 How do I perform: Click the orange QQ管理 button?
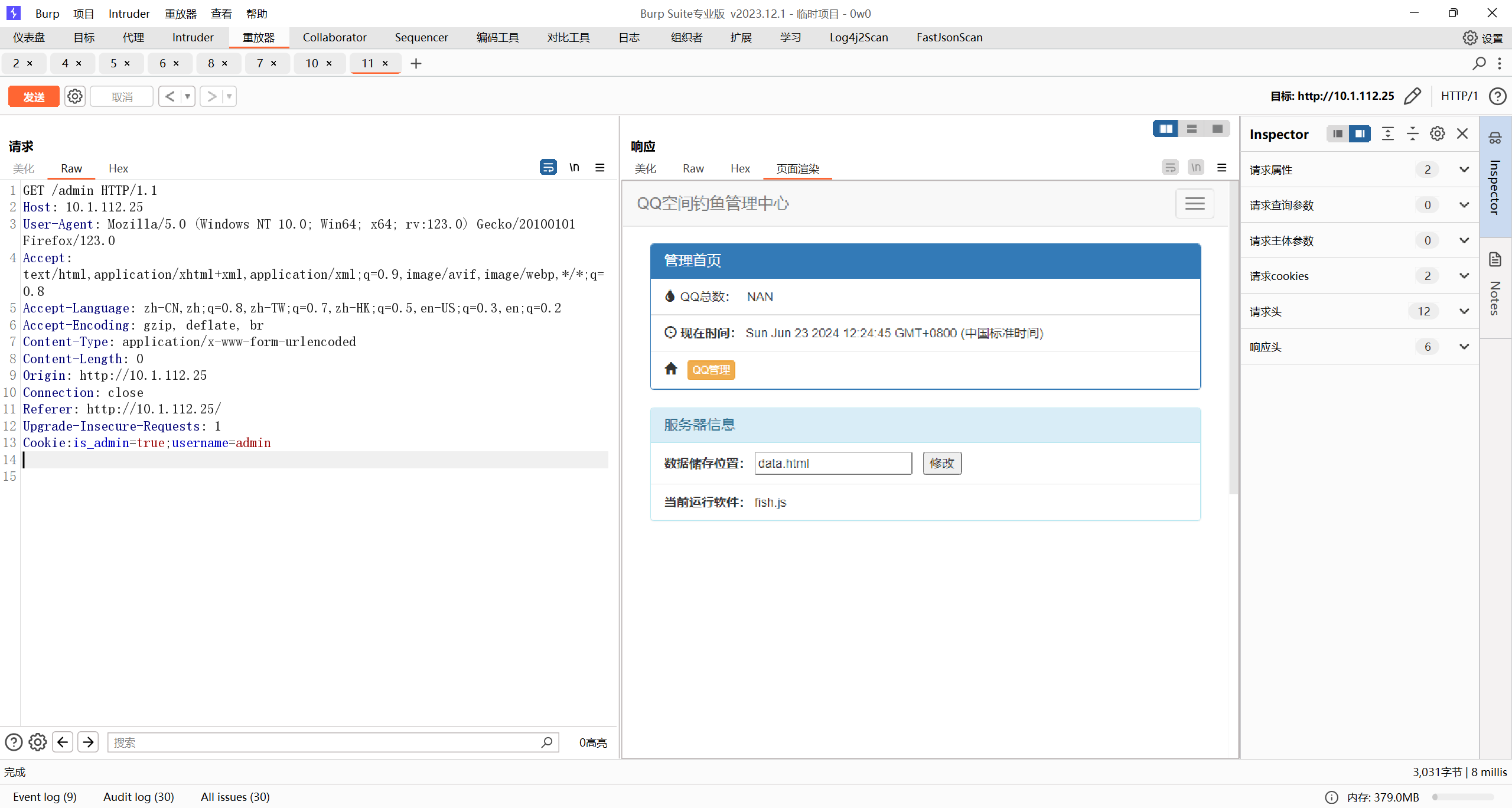coord(711,370)
